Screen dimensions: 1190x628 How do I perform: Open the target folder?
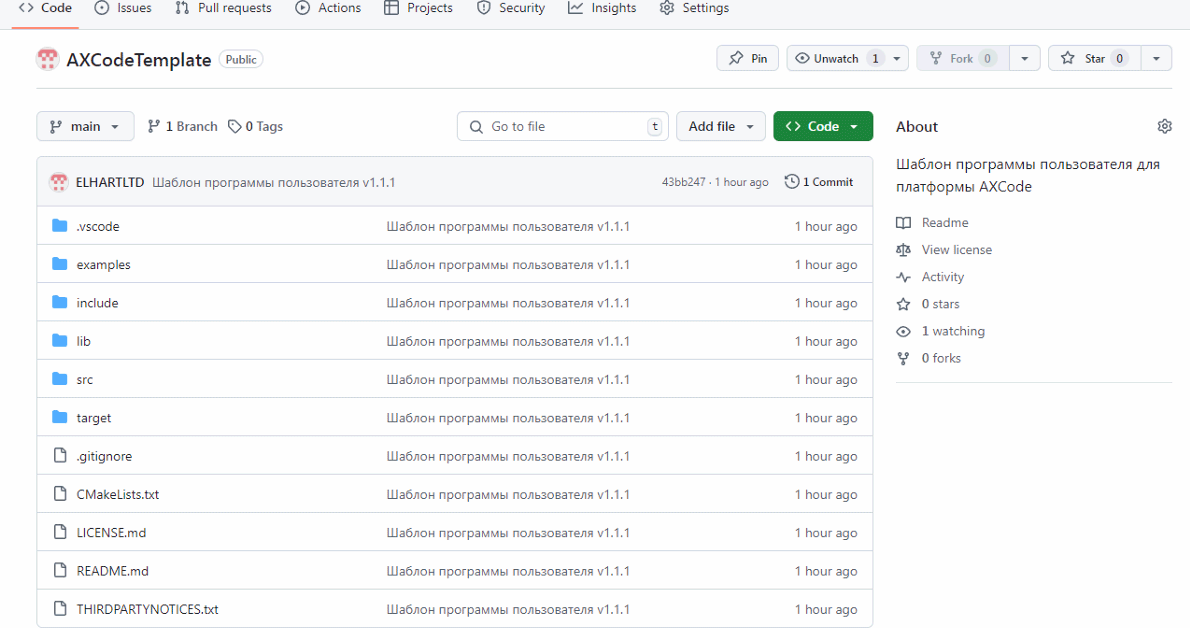[94, 418]
